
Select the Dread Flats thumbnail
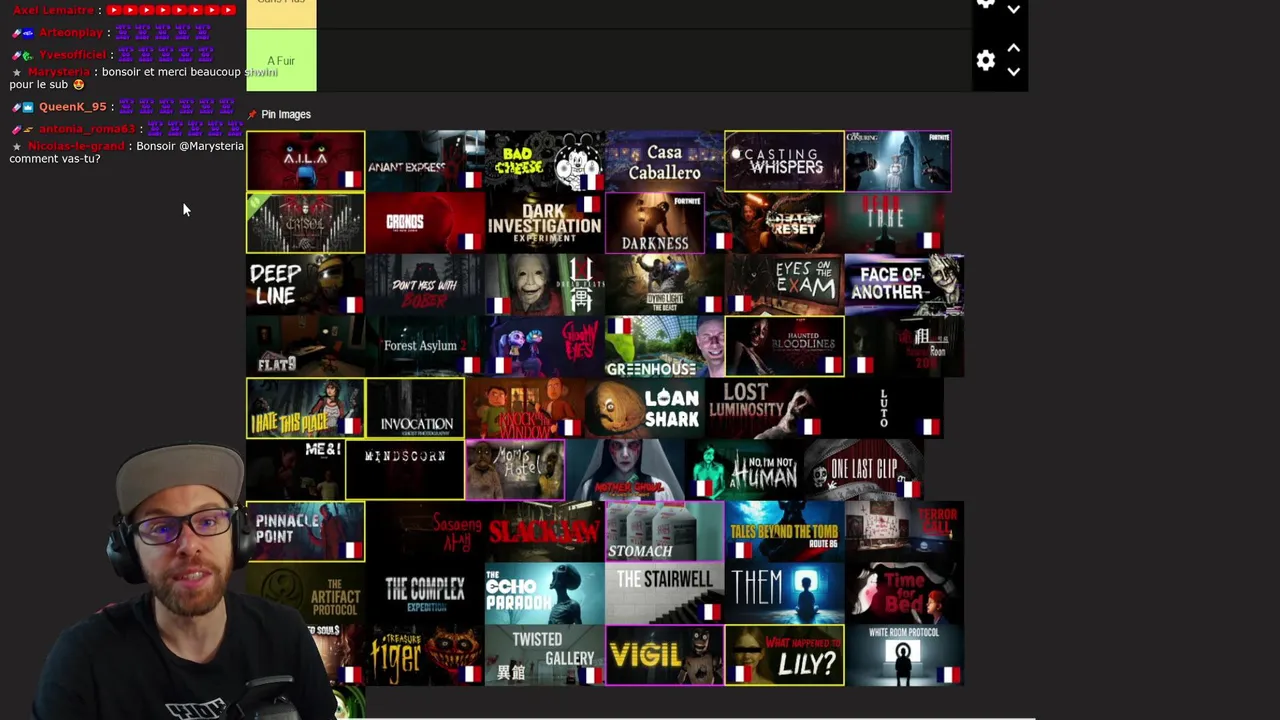click(545, 284)
